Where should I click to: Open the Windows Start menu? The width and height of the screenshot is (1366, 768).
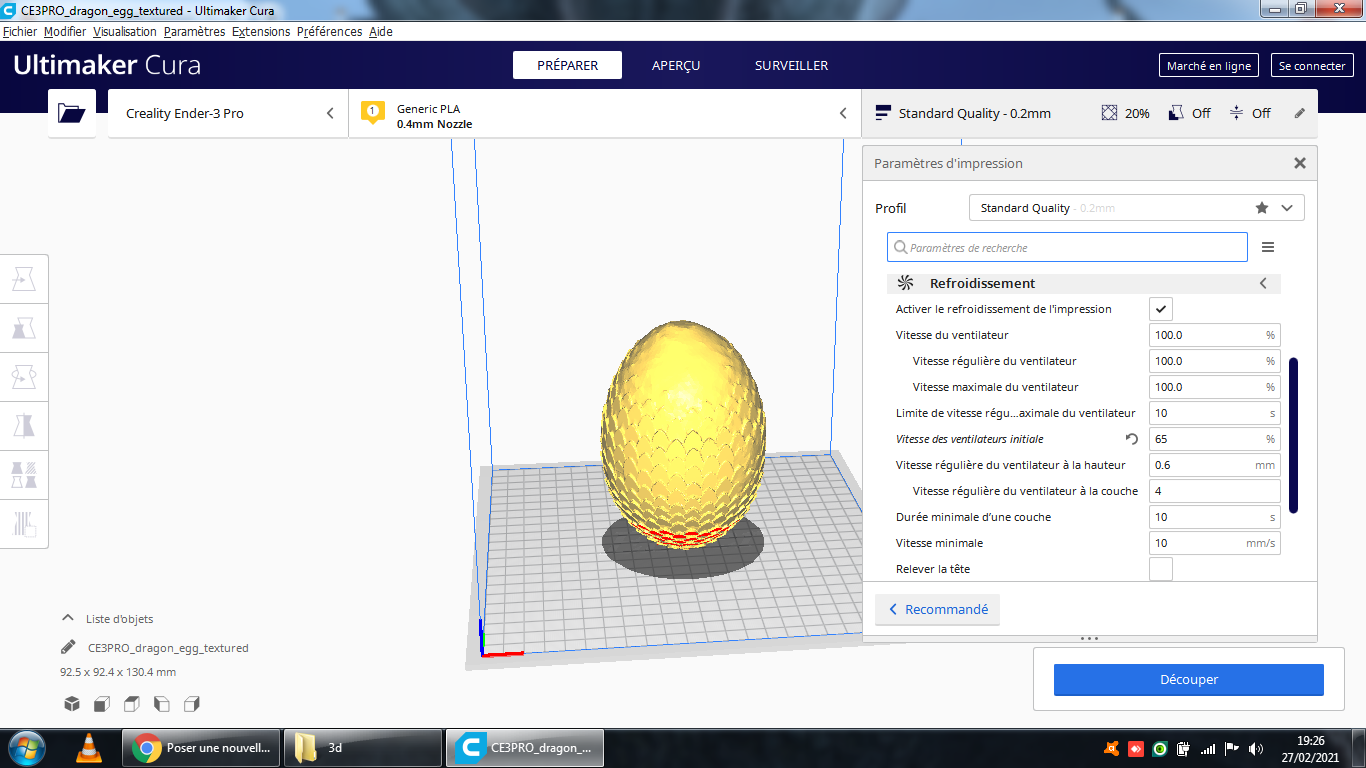(x=26, y=747)
